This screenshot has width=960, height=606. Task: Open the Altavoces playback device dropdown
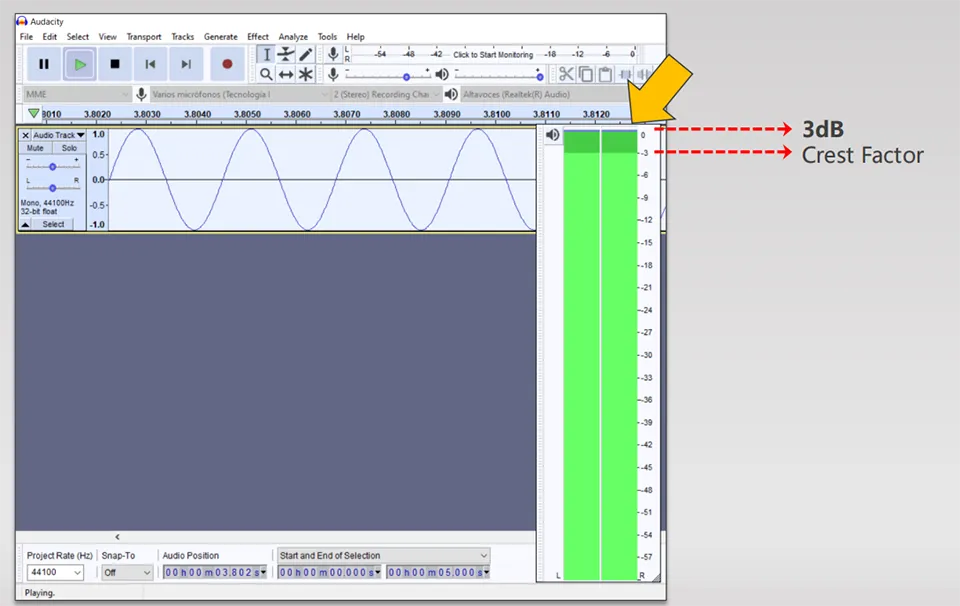click(x=544, y=94)
